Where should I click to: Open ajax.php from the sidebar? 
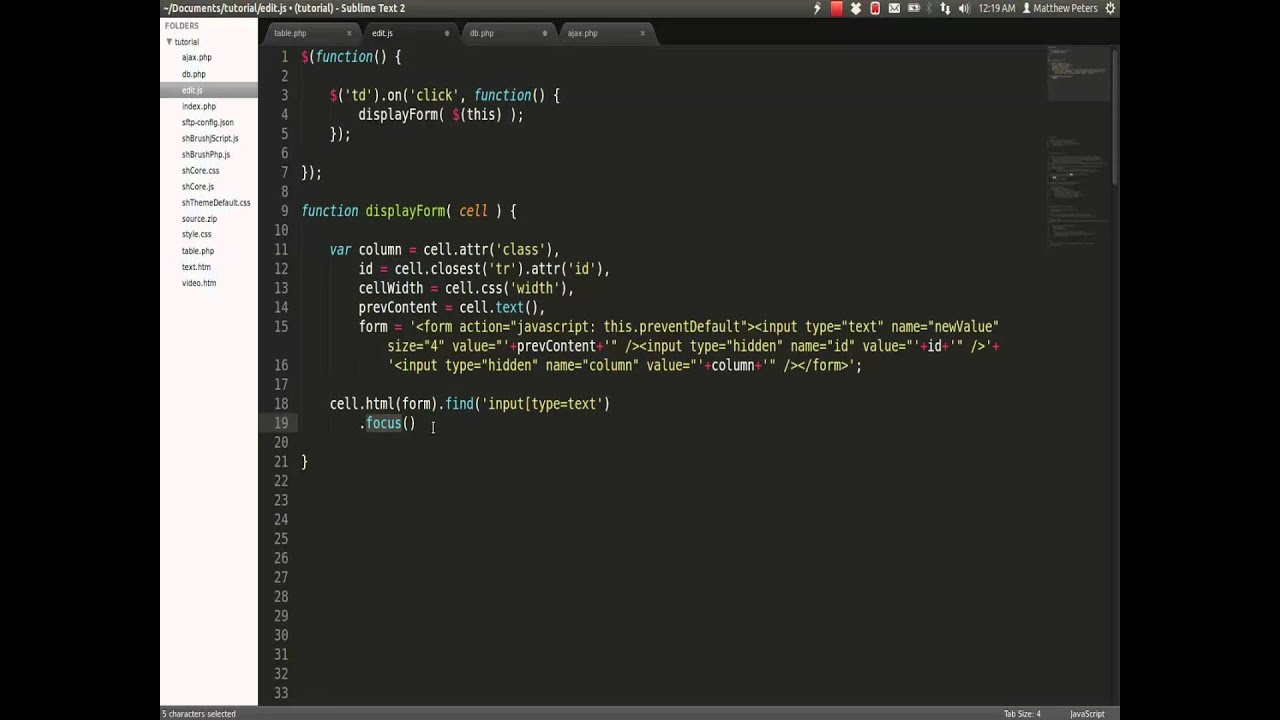tap(196, 58)
